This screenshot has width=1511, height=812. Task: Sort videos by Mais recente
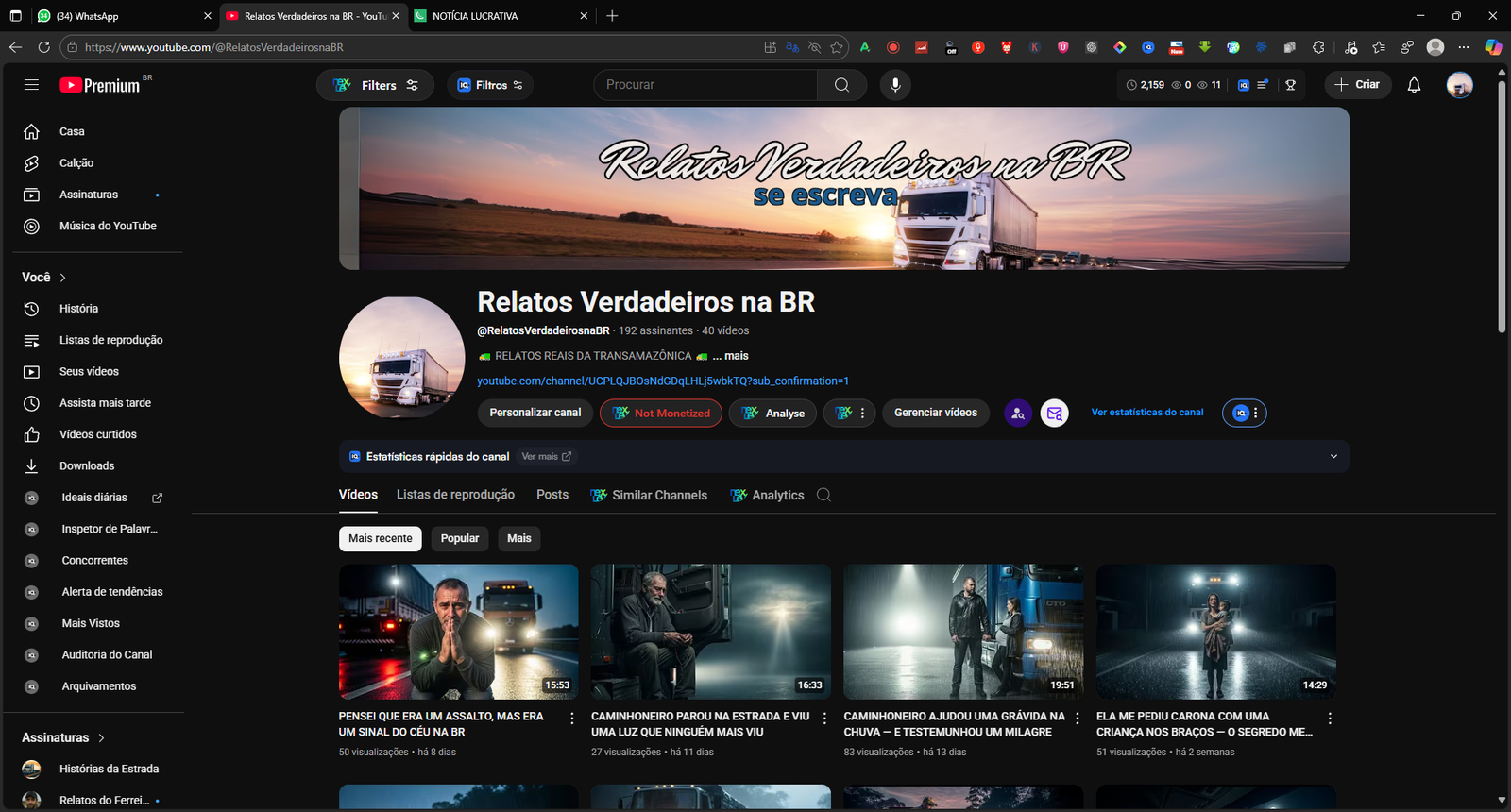tap(381, 538)
